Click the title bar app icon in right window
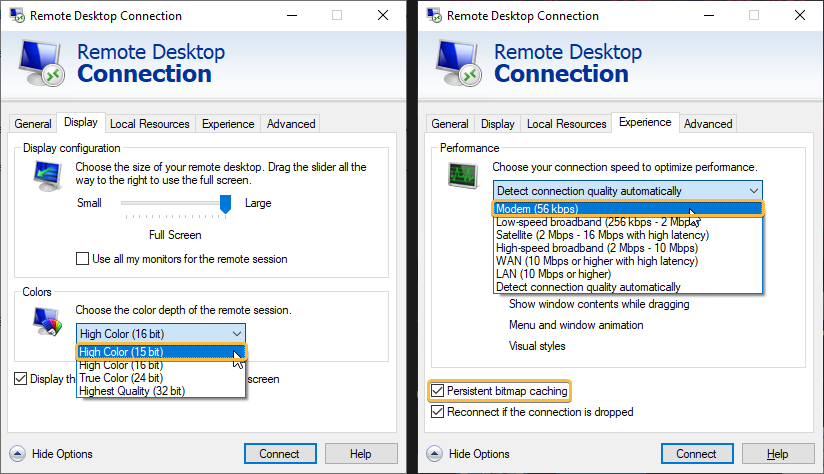The height and width of the screenshot is (474, 824). coord(434,15)
